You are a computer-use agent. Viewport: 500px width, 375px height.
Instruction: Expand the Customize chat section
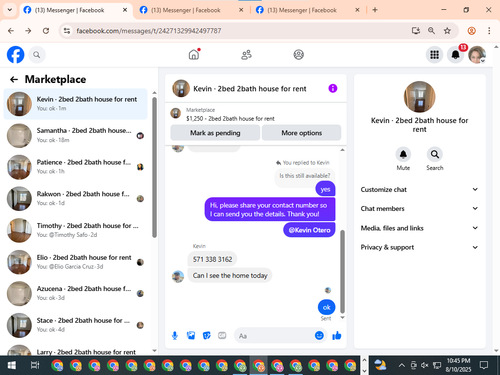point(419,189)
